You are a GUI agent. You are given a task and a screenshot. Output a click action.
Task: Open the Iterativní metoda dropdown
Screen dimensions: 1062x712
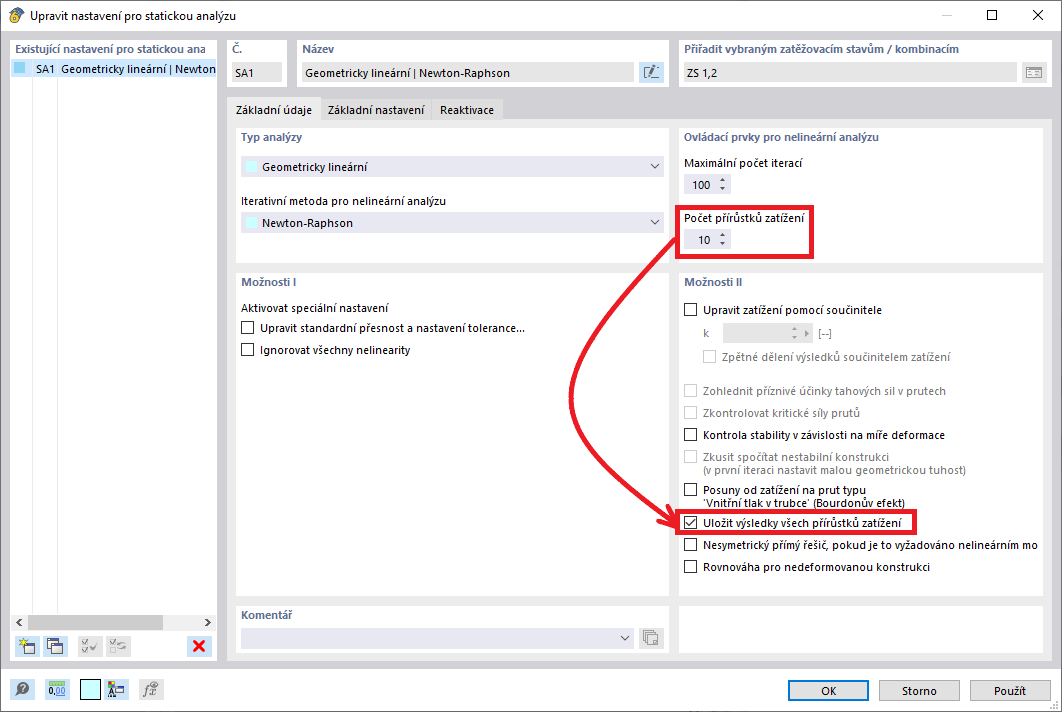[x=656, y=224]
